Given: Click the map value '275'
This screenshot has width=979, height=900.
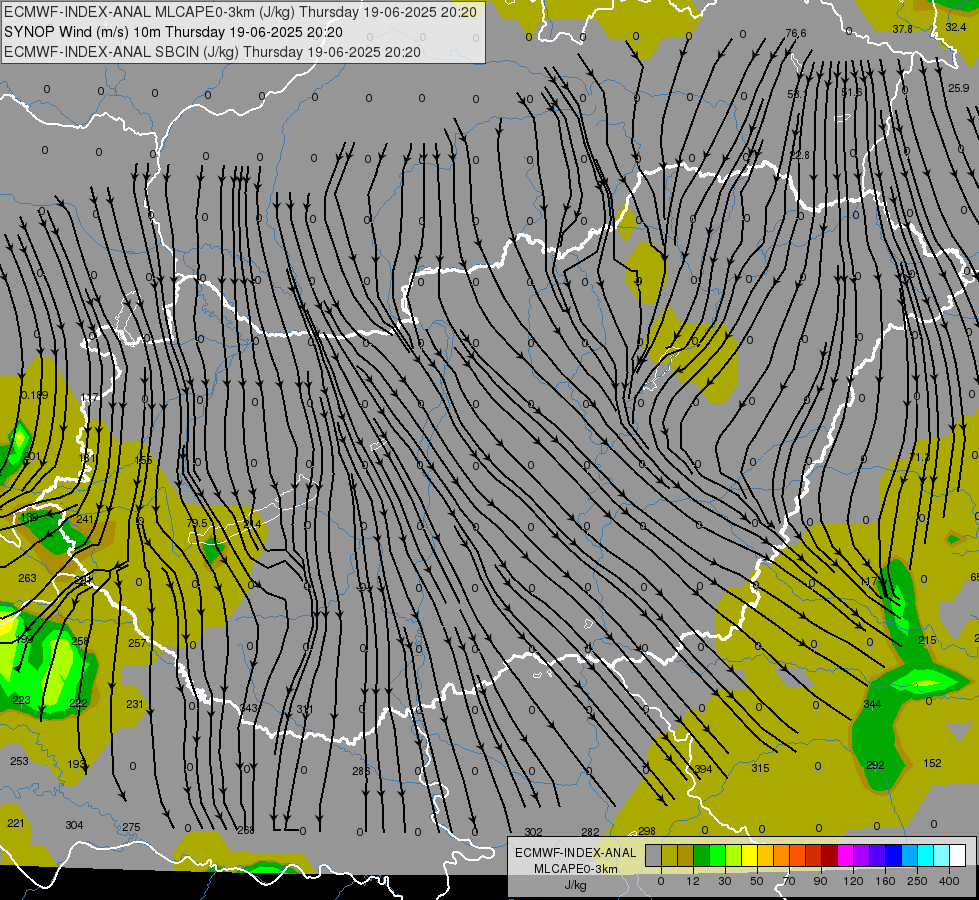Looking at the screenshot, I should click(131, 827).
